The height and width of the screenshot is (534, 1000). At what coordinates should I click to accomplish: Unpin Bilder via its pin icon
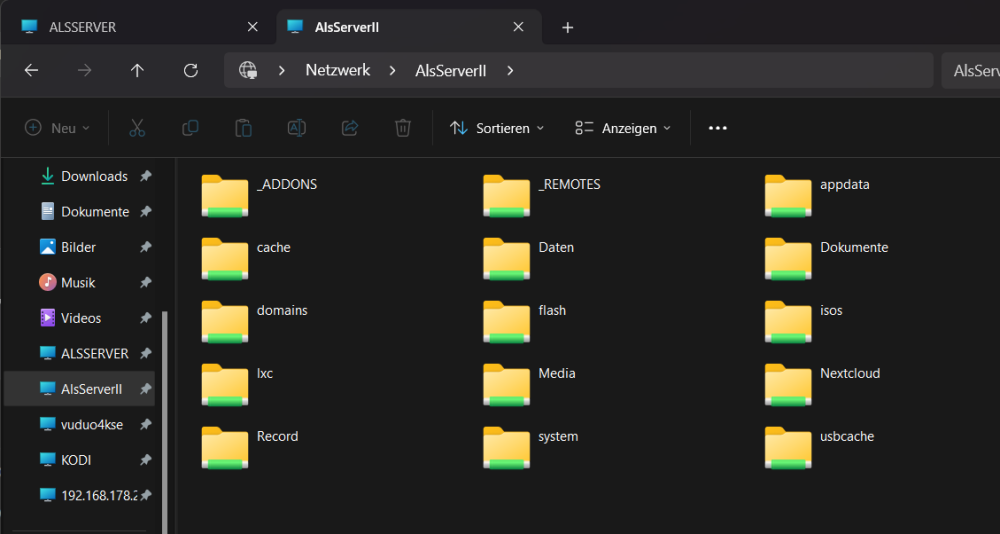pos(146,247)
